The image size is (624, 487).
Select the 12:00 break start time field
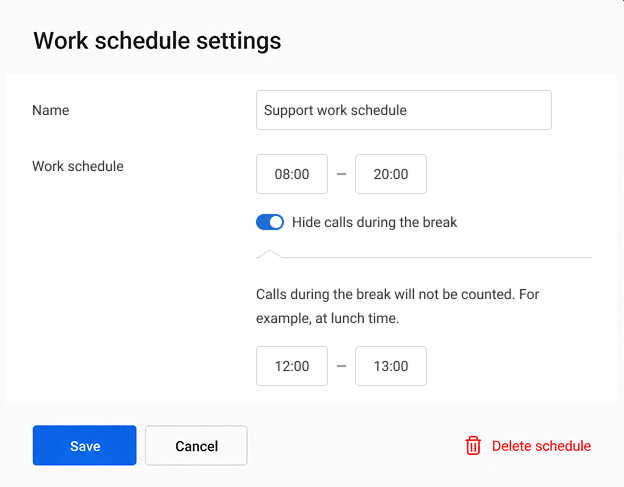[292, 366]
